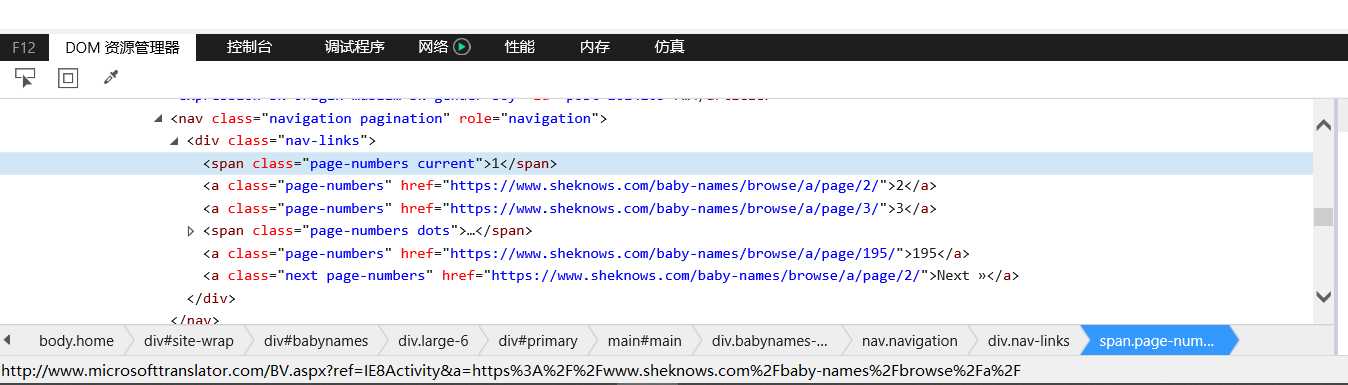Screen dimensions: 1348x385
Task: Select body.home in the breadcrumb
Action: click(x=76, y=341)
